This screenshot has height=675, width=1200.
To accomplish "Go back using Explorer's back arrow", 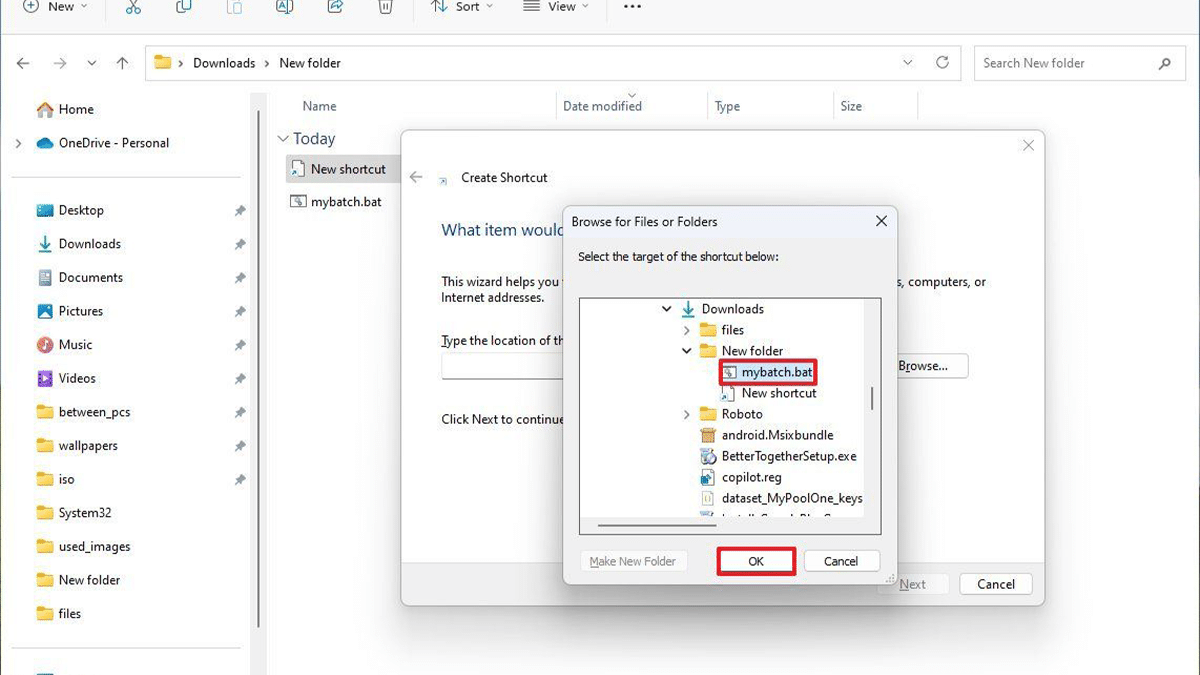I will (x=24, y=63).
